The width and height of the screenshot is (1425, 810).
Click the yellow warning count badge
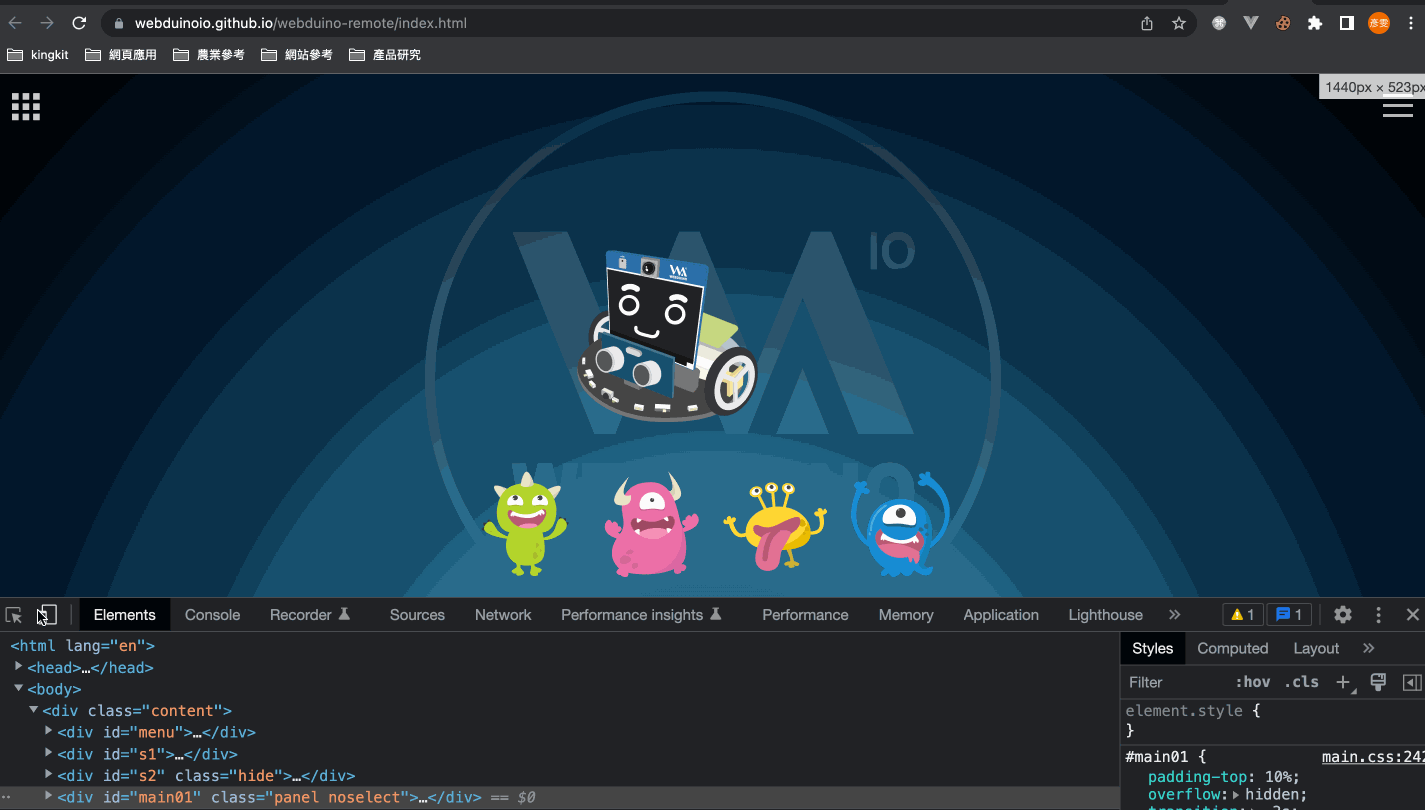click(x=1243, y=615)
